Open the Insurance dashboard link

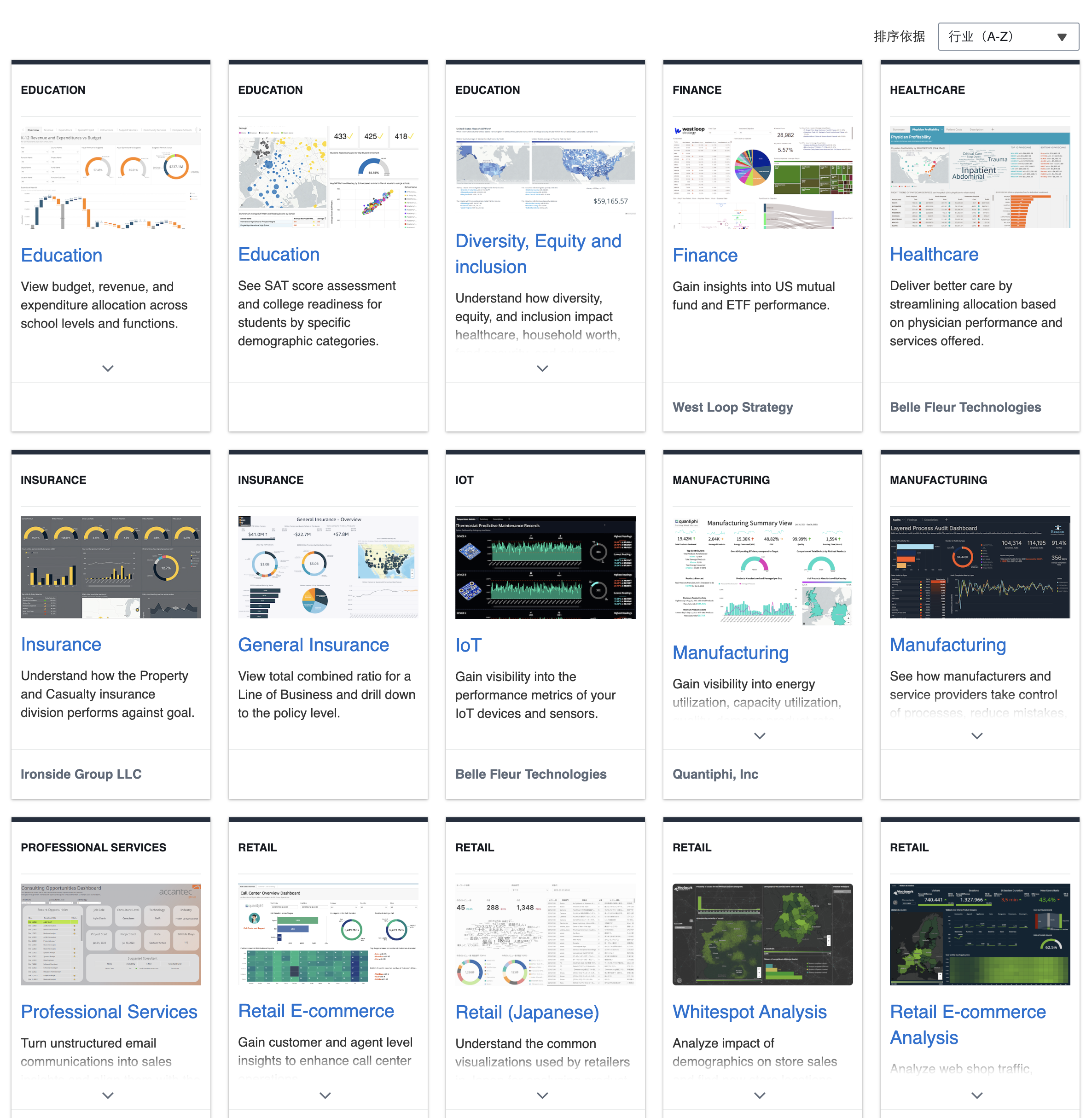61,645
